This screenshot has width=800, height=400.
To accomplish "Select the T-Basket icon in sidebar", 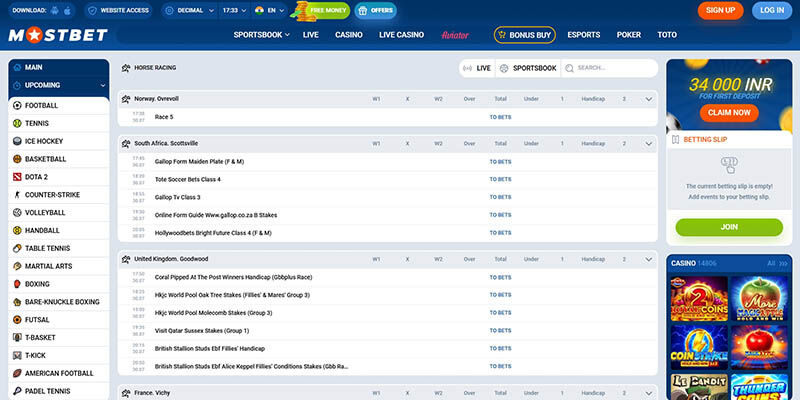I will click(17, 338).
